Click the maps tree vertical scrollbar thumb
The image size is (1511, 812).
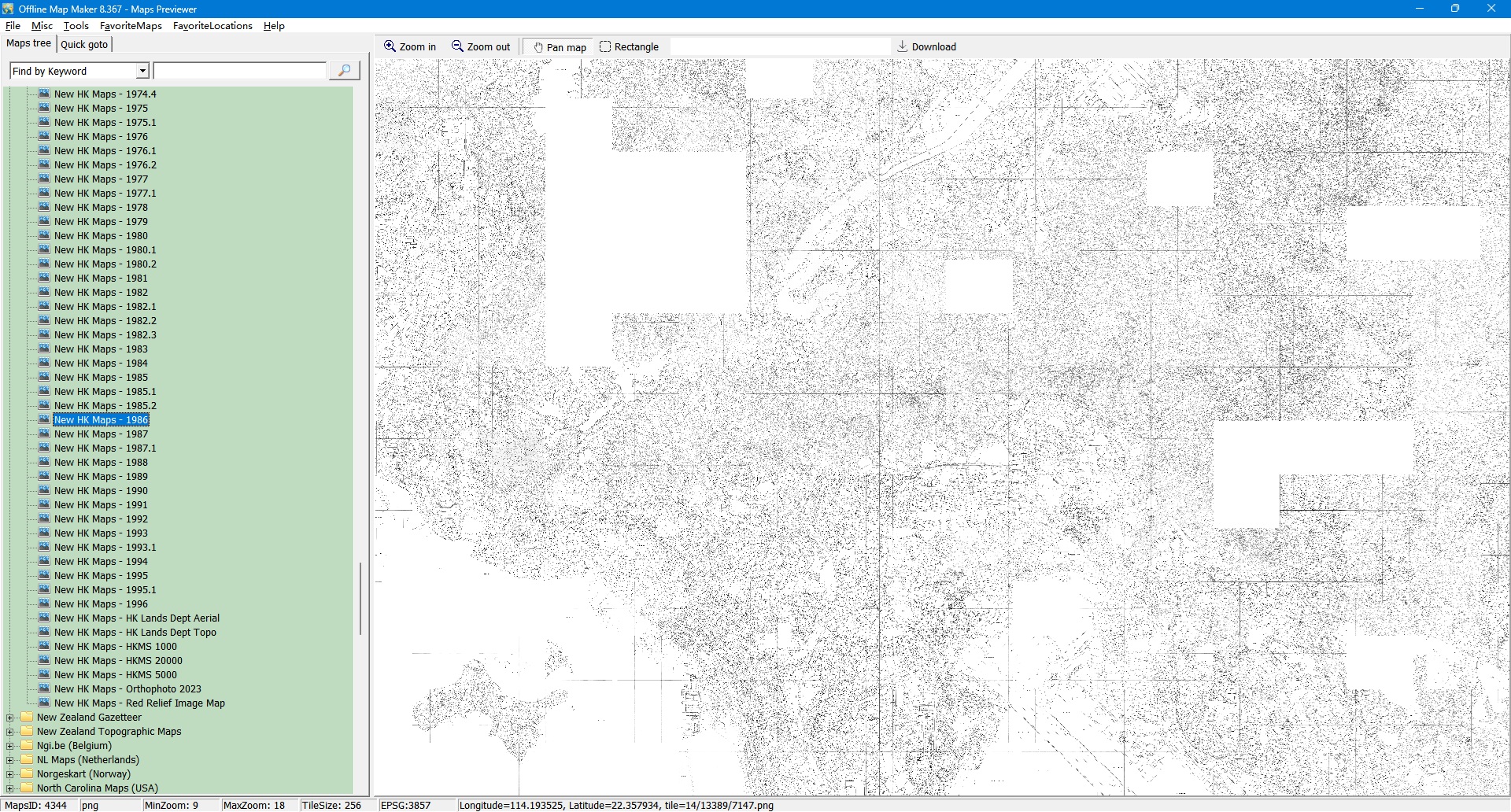tap(360, 598)
